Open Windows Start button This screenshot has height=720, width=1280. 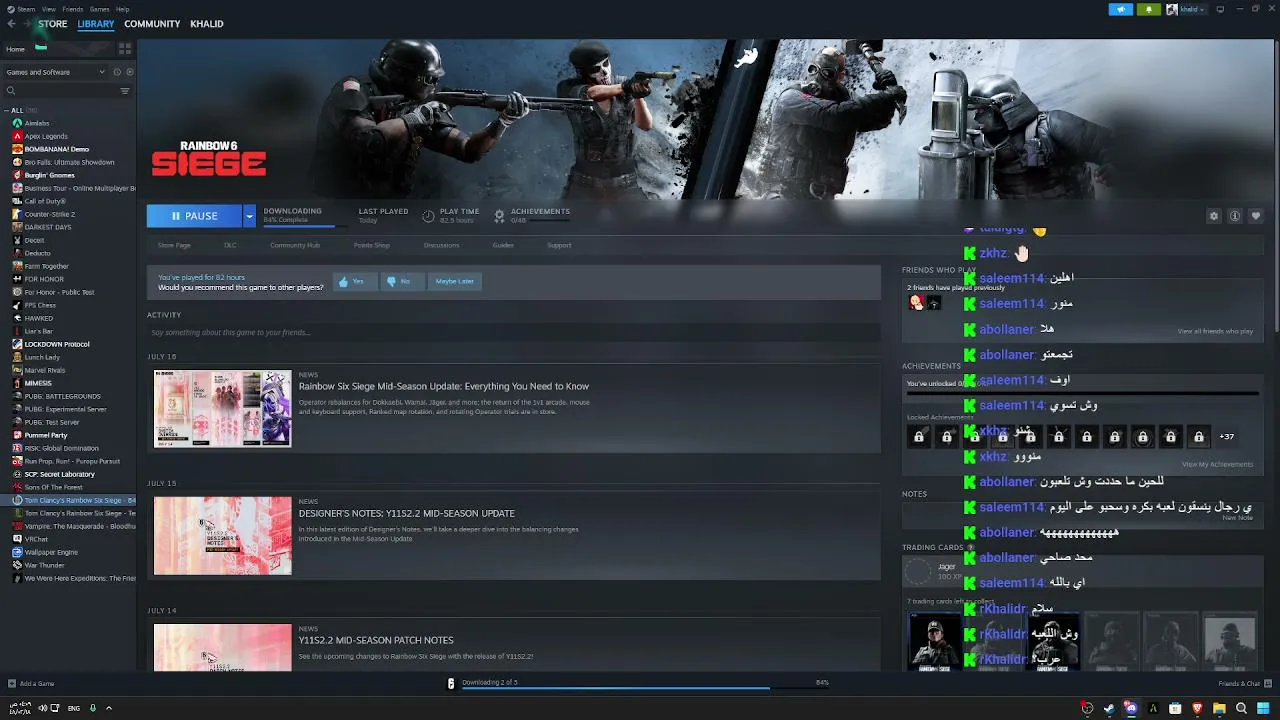coord(1263,708)
